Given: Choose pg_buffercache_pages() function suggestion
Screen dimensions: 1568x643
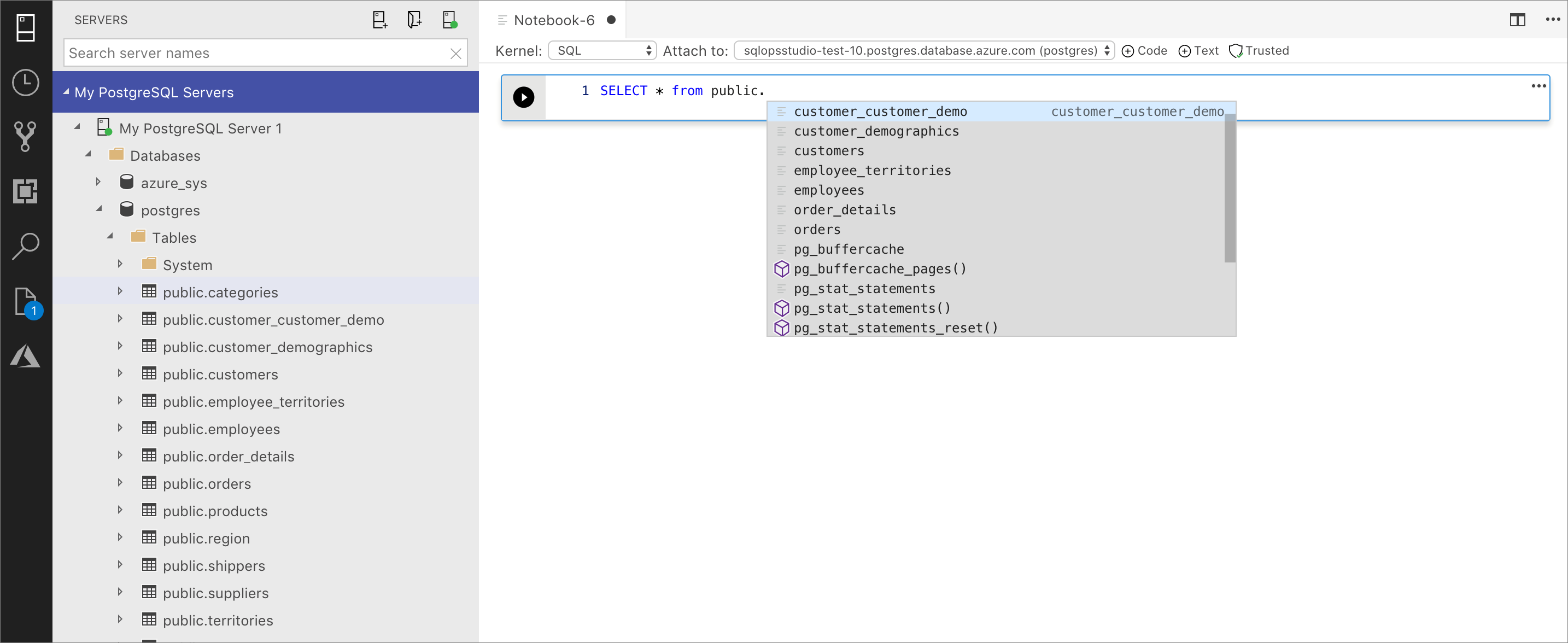Looking at the screenshot, I should point(996,269).
